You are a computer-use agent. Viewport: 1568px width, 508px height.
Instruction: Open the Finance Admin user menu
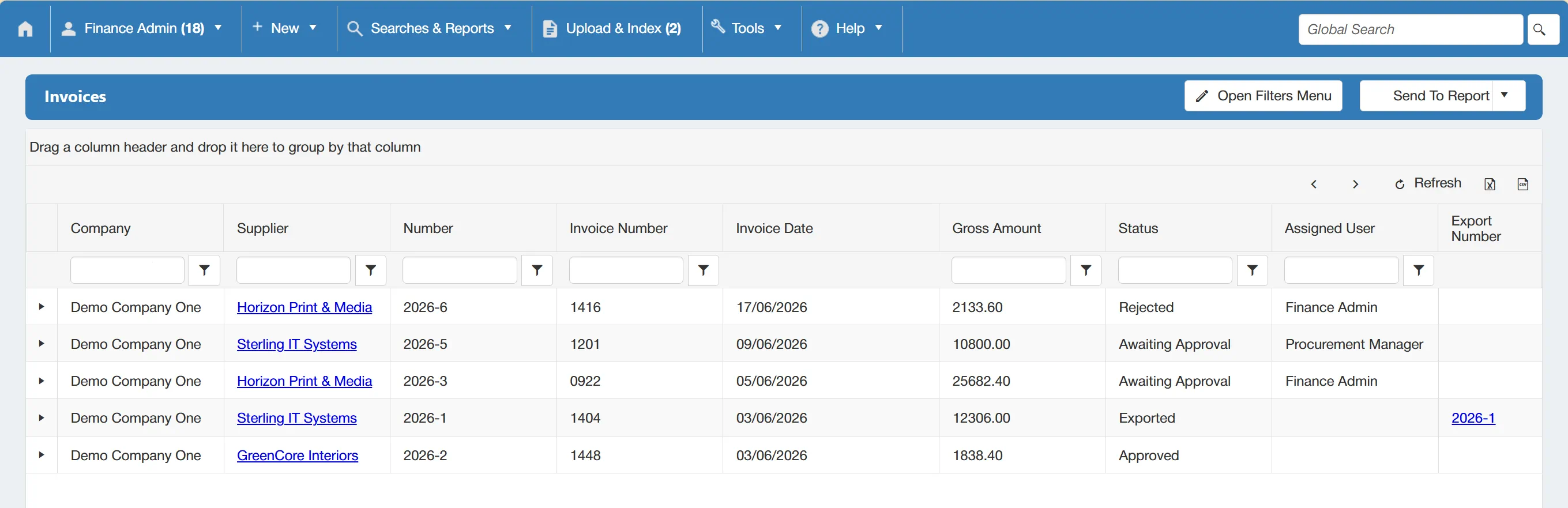pyautogui.click(x=142, y=29)
